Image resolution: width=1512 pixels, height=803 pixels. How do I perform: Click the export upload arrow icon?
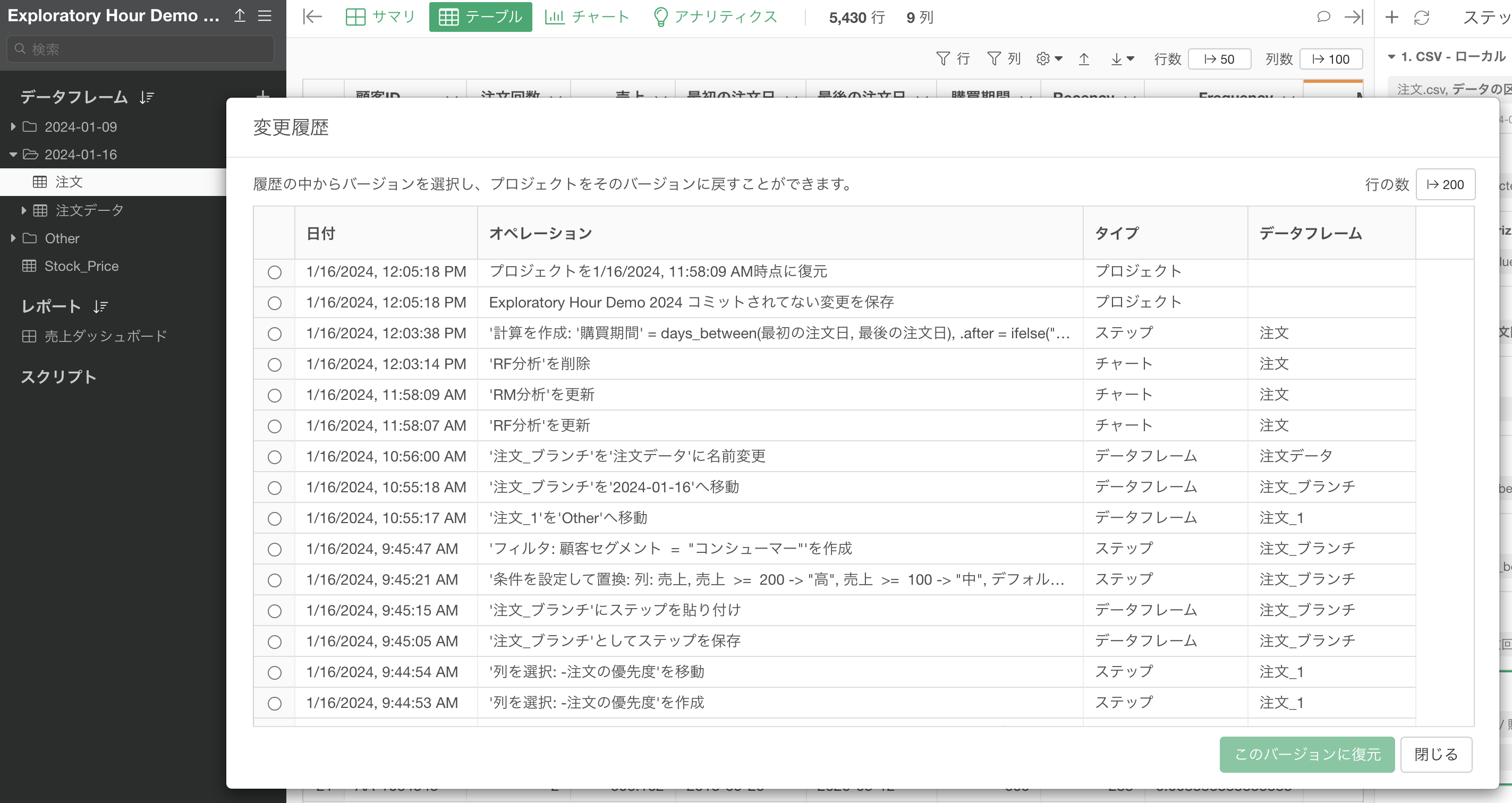pos(1083,58)
